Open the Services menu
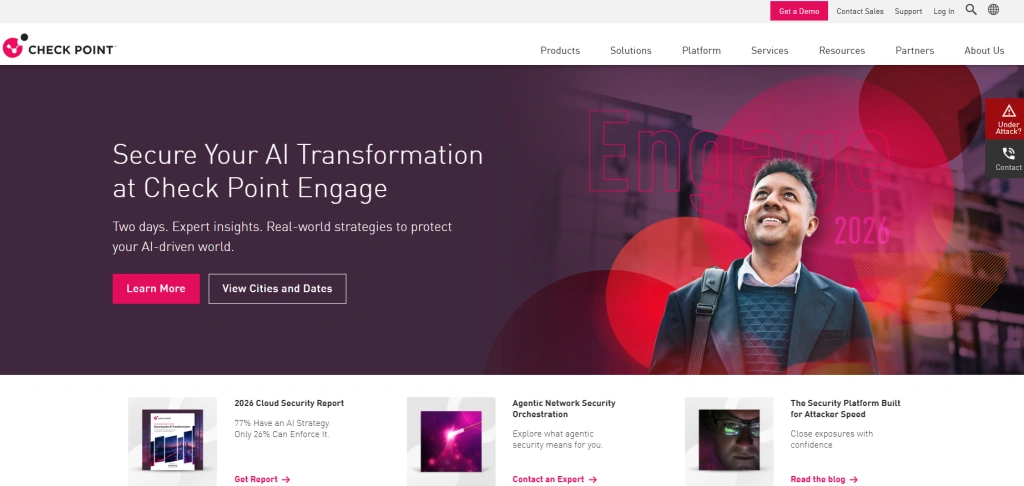 [769, 50]
